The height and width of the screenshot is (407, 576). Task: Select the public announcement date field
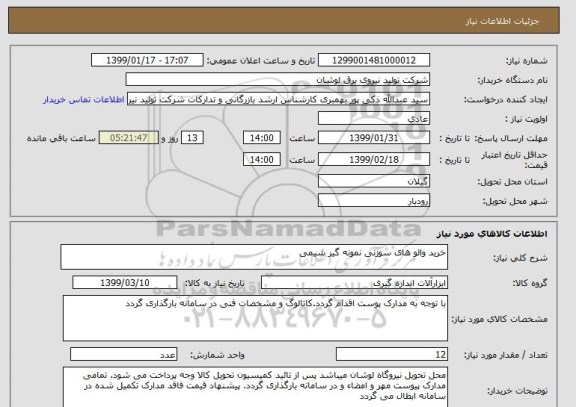(147, 60)
